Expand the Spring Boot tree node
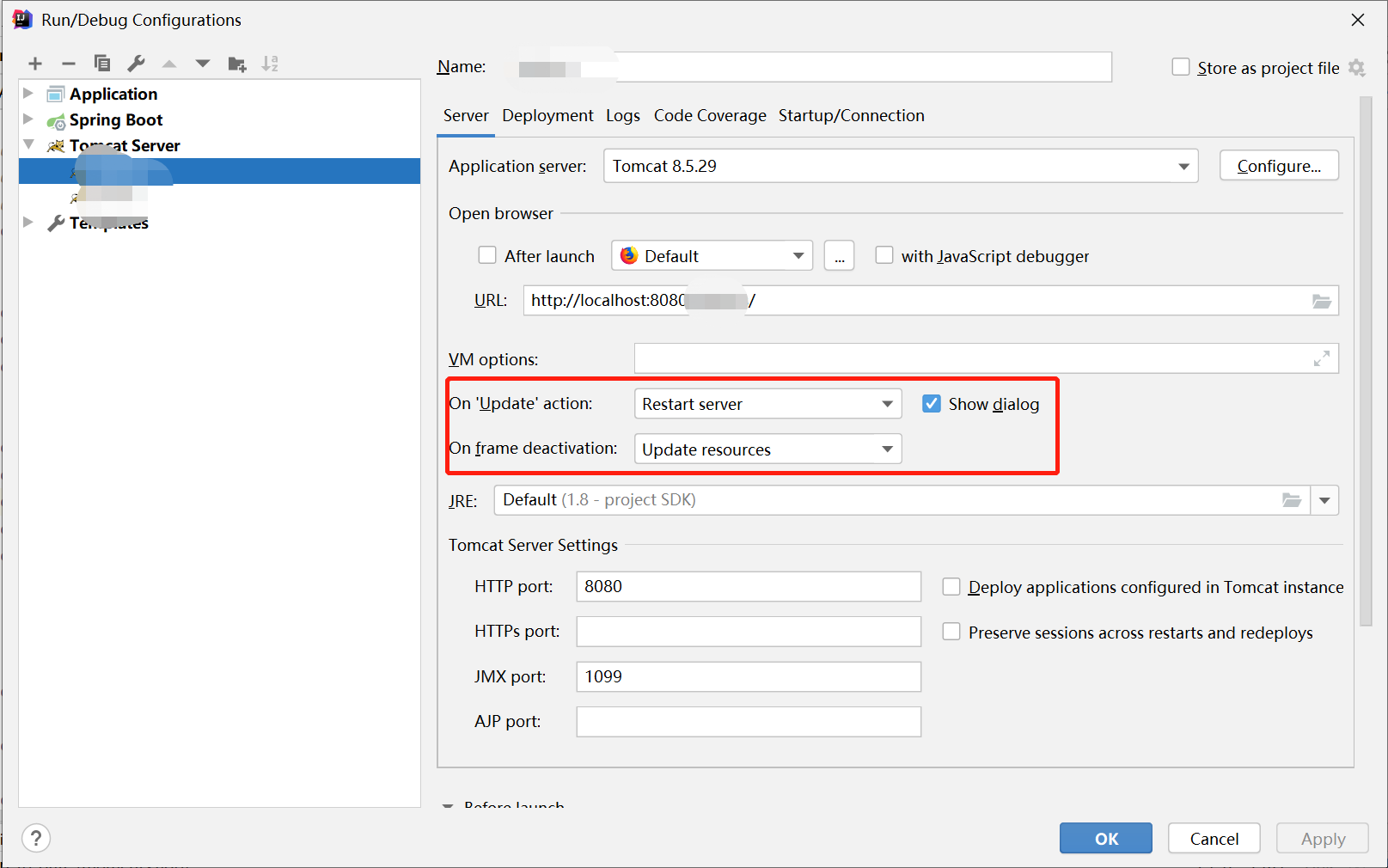The width and height of the screenshot is (1388, 868). [28, 119]
